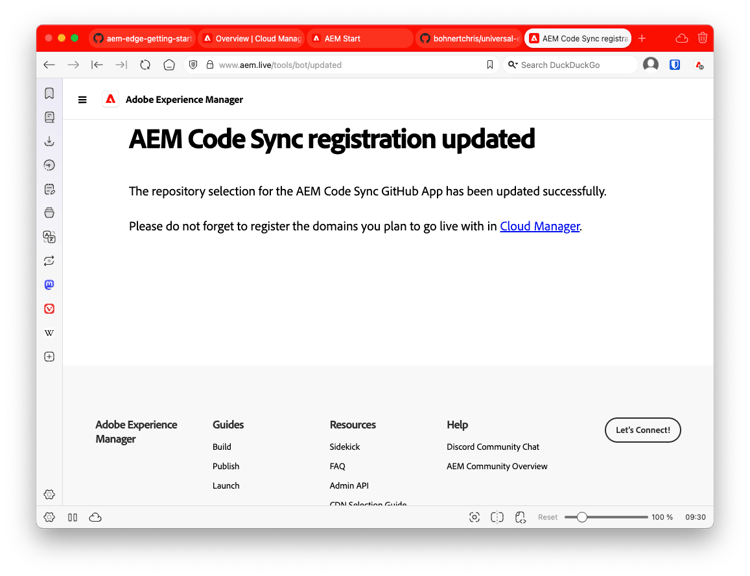Open a new tab
The width and height of the screenshot is (750, 576).
(642, 38)
